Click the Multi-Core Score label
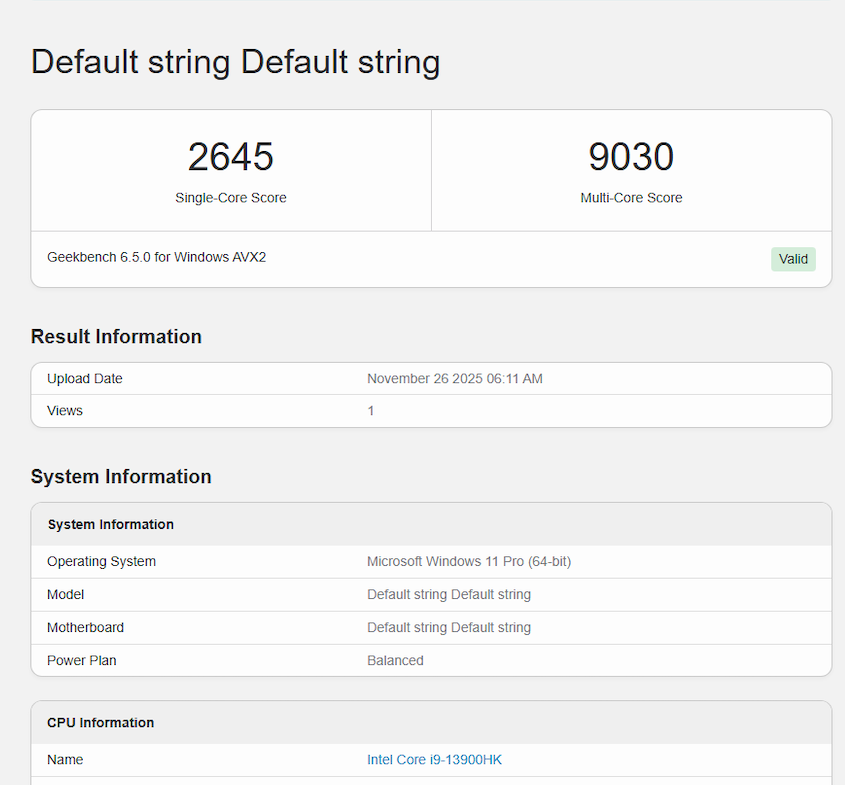The width and height of the screenshot is (845, 785). pos(631,198)
